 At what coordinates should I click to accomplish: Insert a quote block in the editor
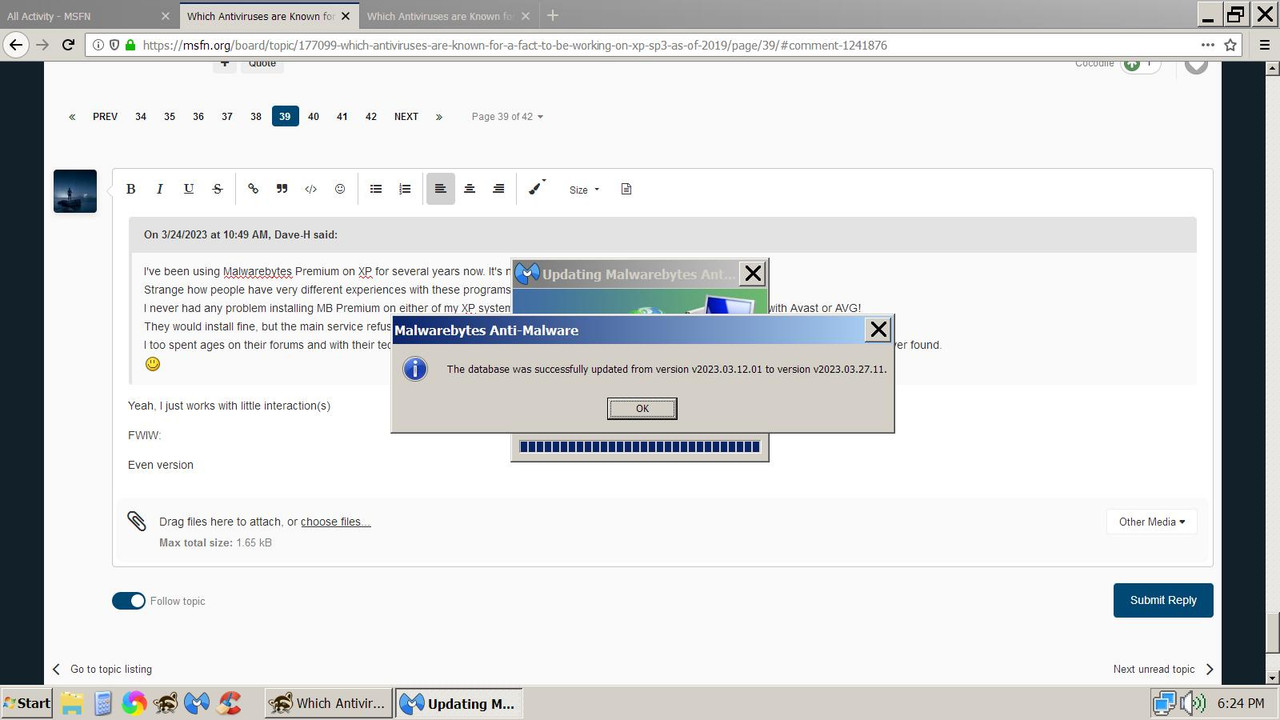tap(282, 189)
